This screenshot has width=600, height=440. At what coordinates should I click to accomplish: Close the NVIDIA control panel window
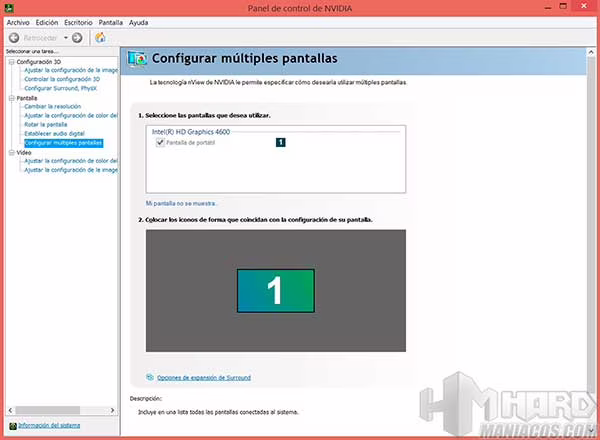[584, 6]
